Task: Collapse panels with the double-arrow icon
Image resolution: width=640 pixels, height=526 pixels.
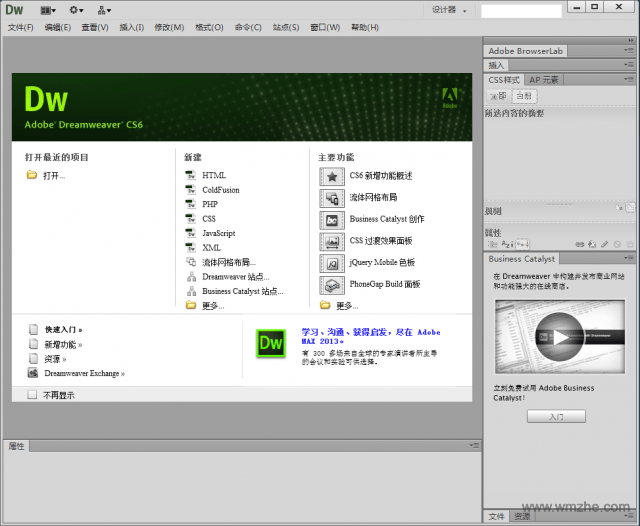Action: point(631,40)
